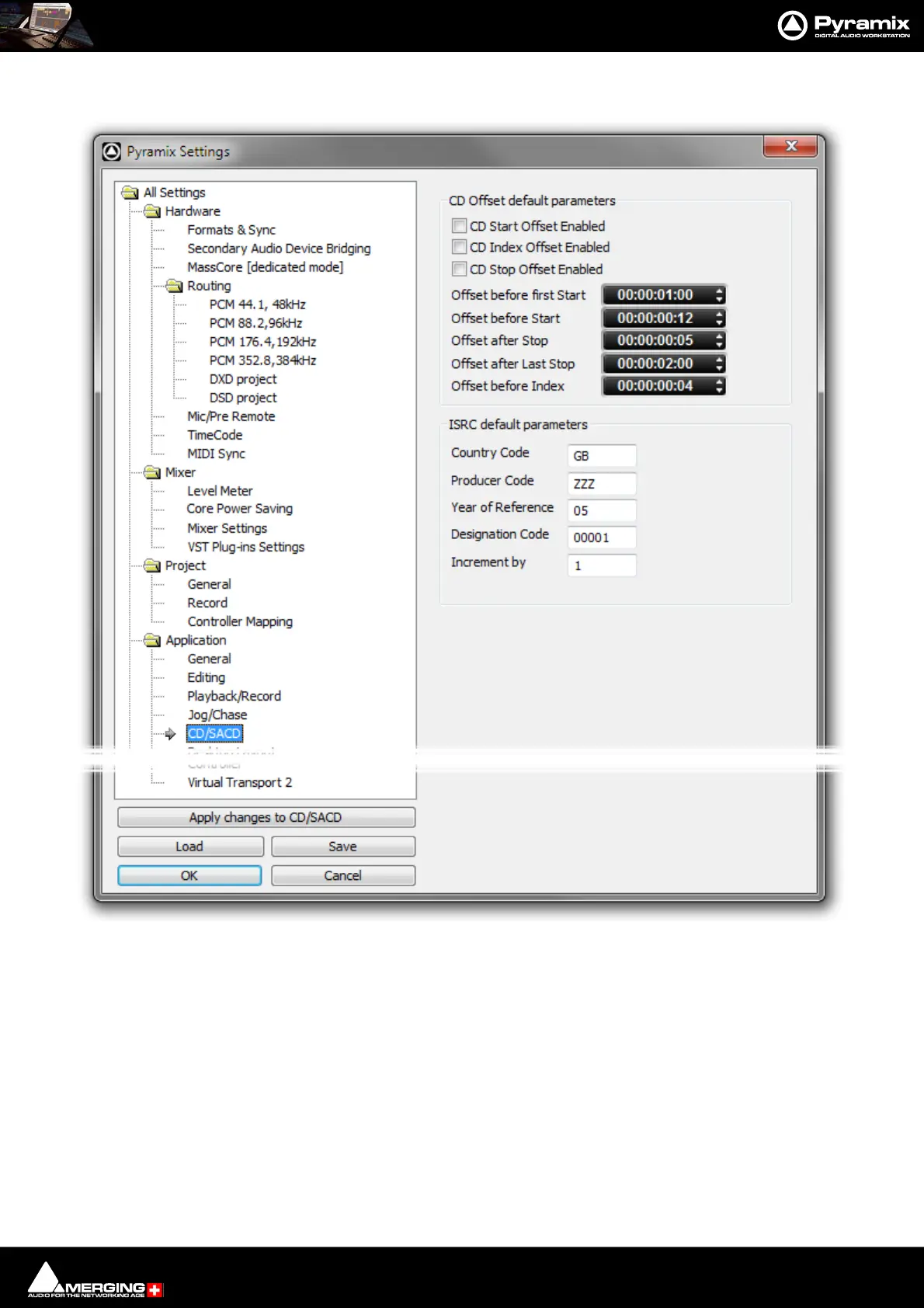Select PCM 44.1, 48kHz routing
924x1308 pixels.
click(x=257, y=304)
